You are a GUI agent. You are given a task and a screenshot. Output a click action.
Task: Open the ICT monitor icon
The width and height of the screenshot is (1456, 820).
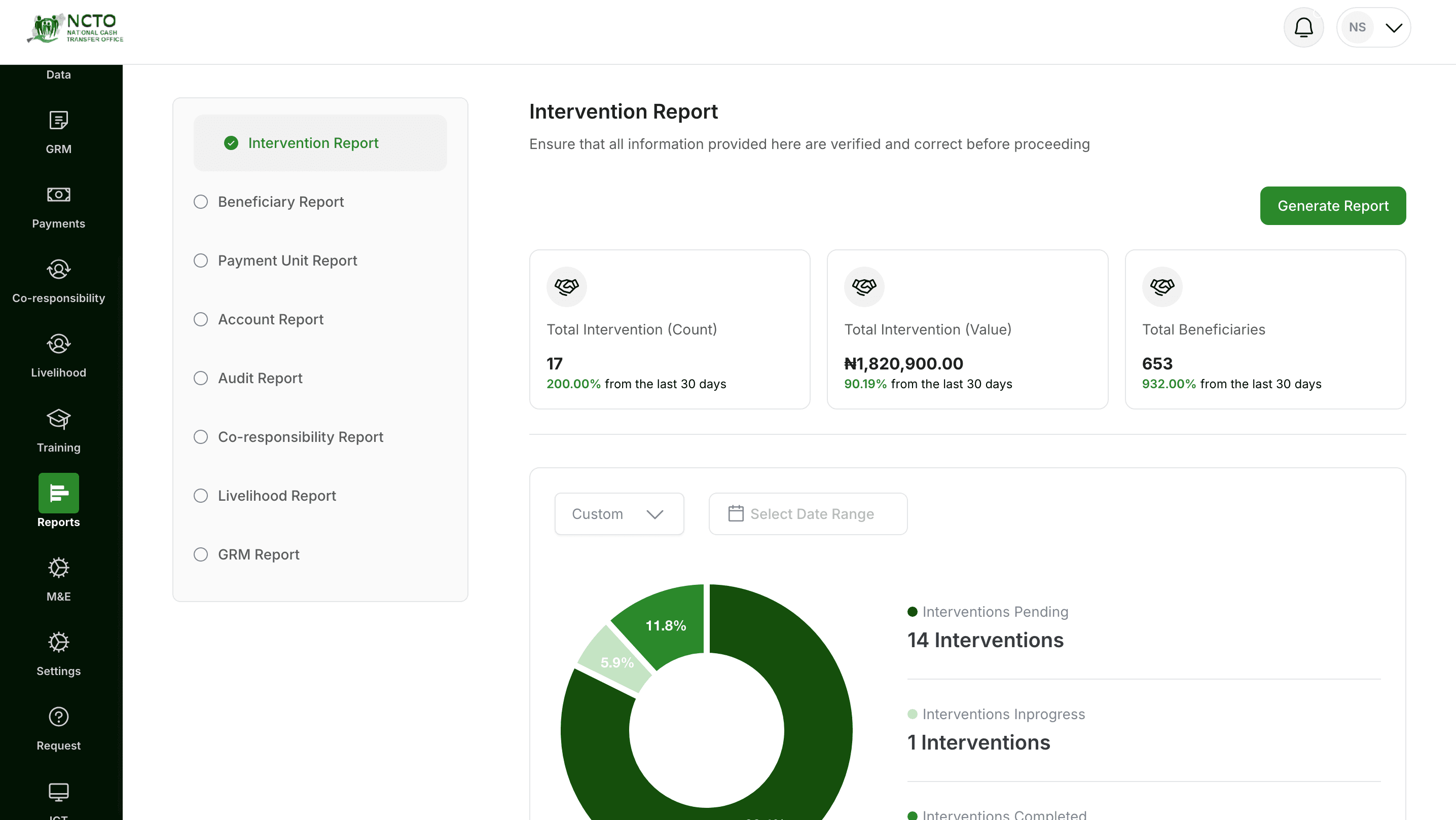[x=58, y=792]
